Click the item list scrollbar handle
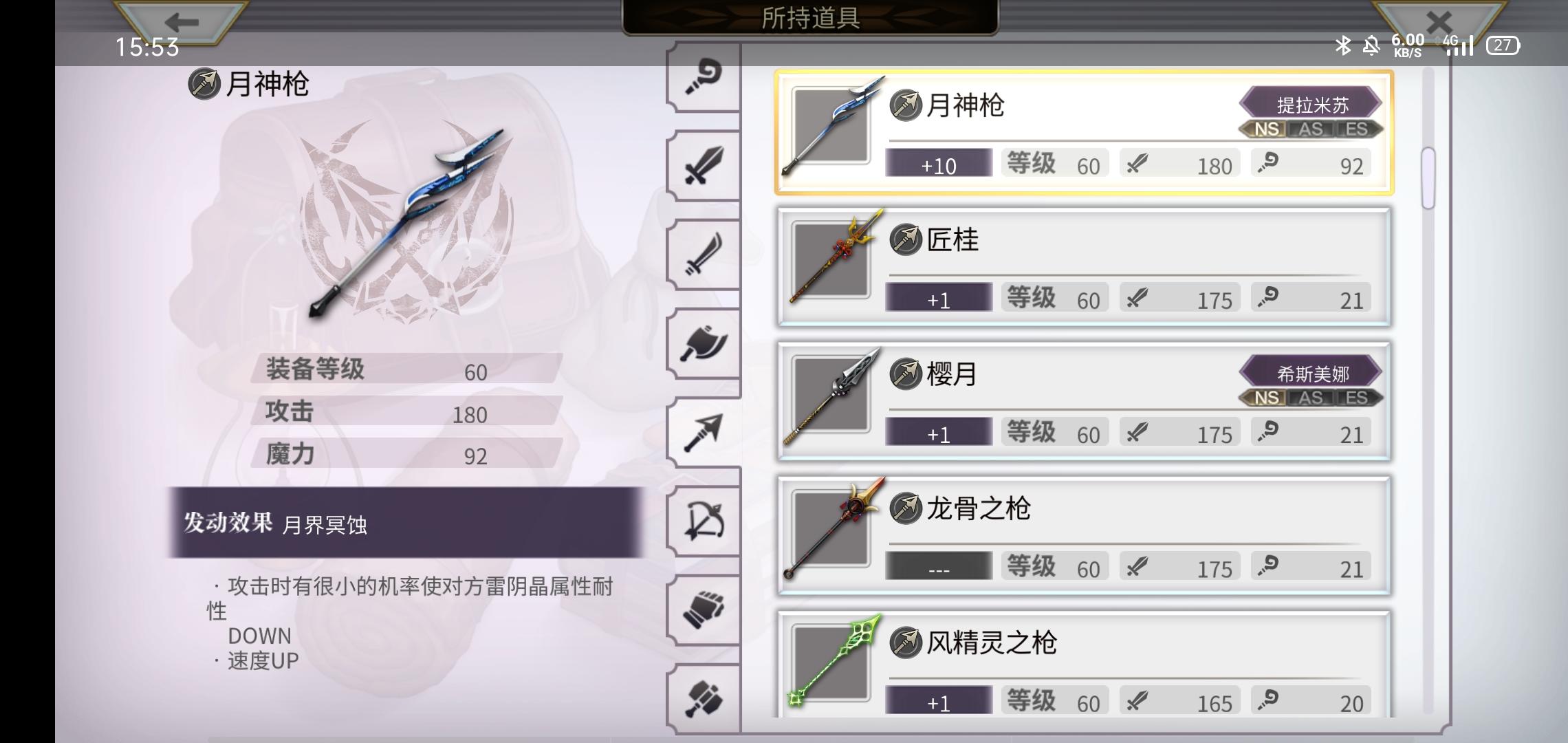Screen dimensions: 1568x743 pos(1428,177)
